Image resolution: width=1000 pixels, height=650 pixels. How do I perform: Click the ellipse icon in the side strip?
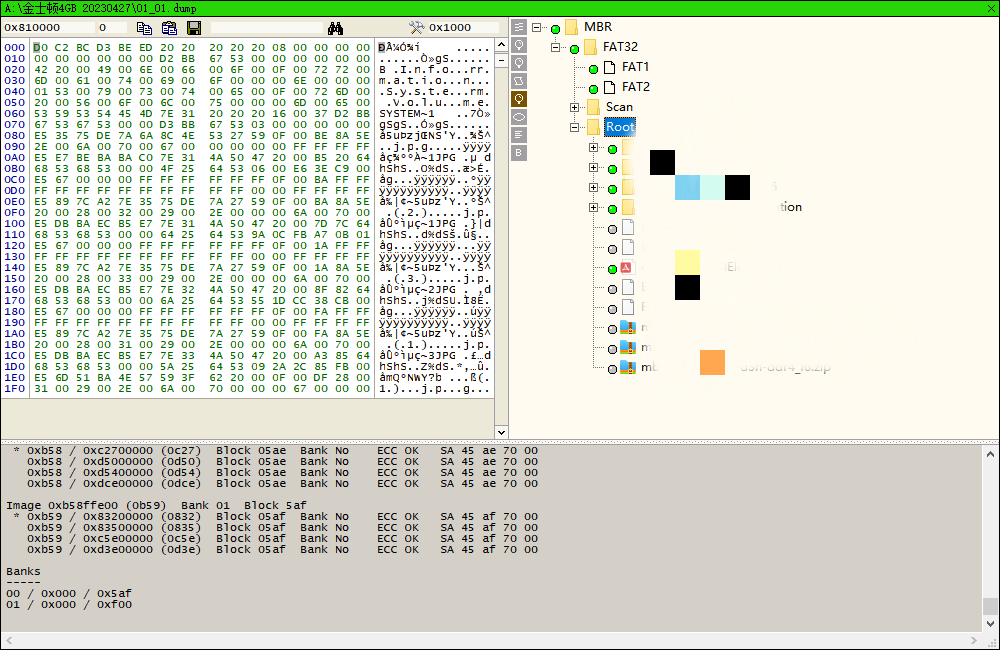[x=519, y=117]
